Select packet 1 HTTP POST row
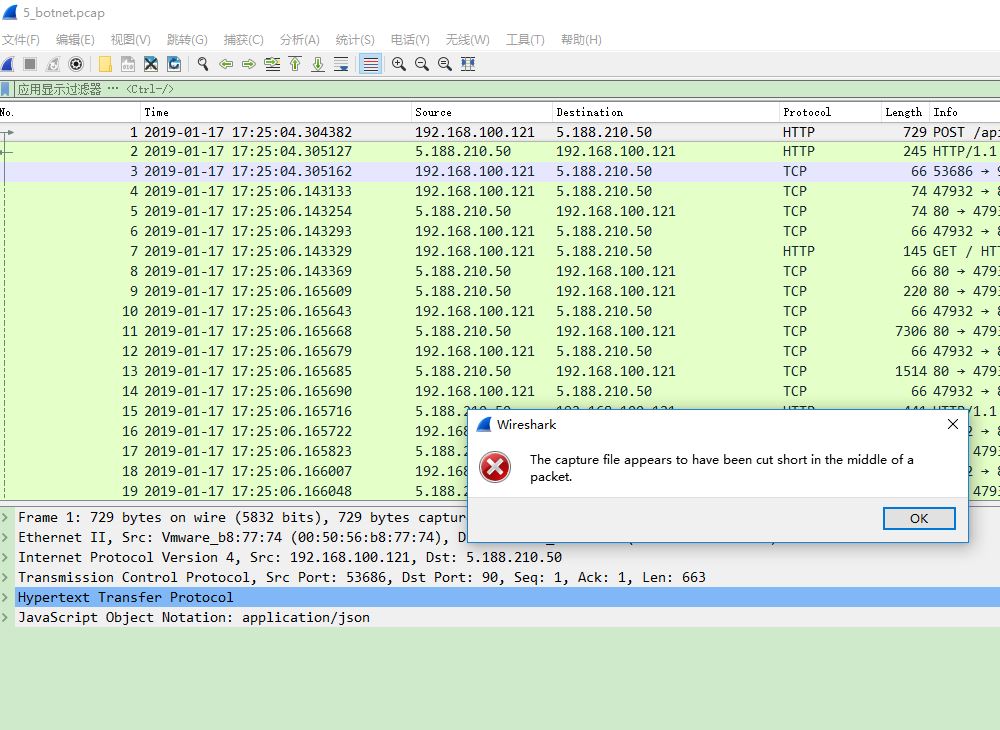 [500, 132]
